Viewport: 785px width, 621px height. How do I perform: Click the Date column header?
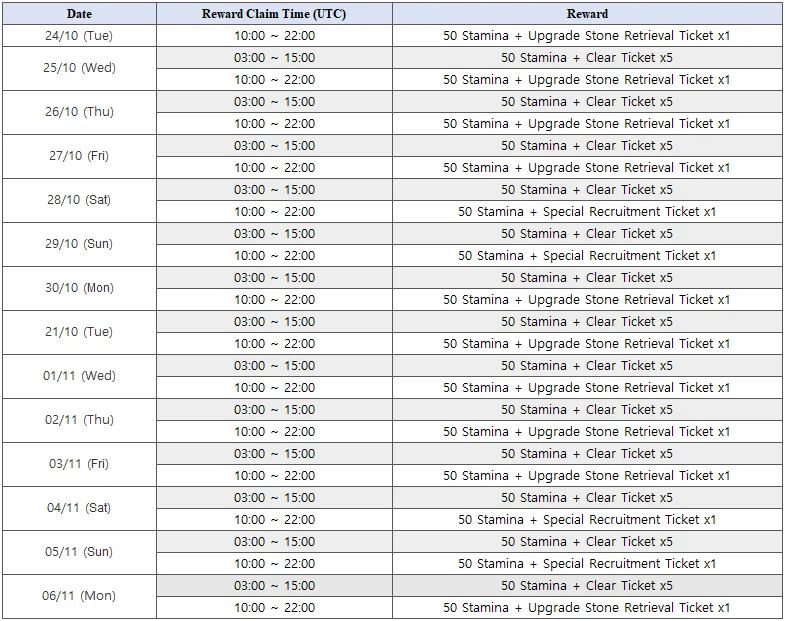pyautogui.click(x=79, y=14)
